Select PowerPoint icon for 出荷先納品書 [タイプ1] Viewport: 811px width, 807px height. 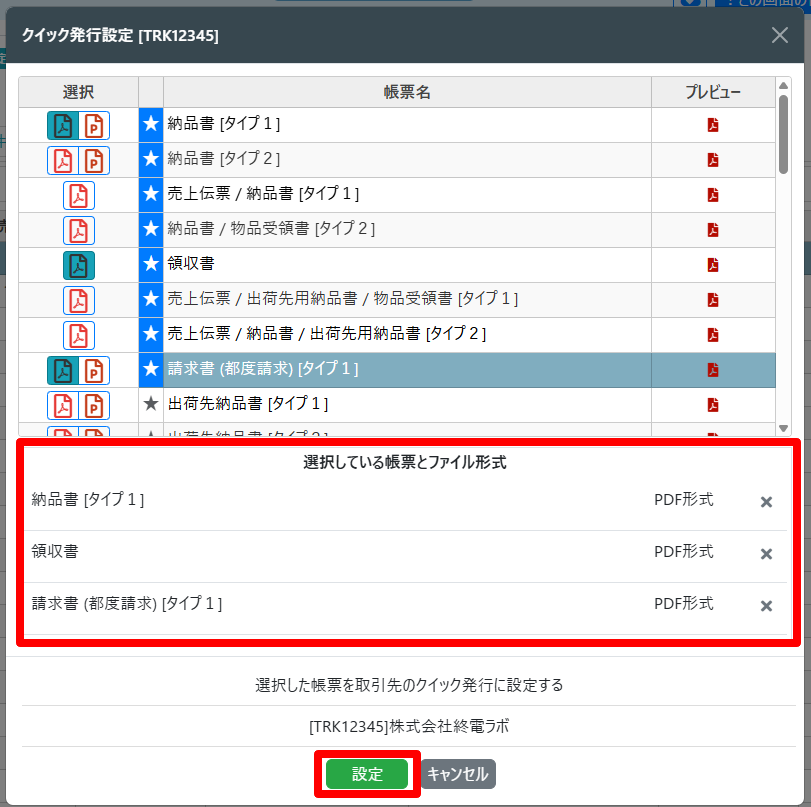pos(94,405)
